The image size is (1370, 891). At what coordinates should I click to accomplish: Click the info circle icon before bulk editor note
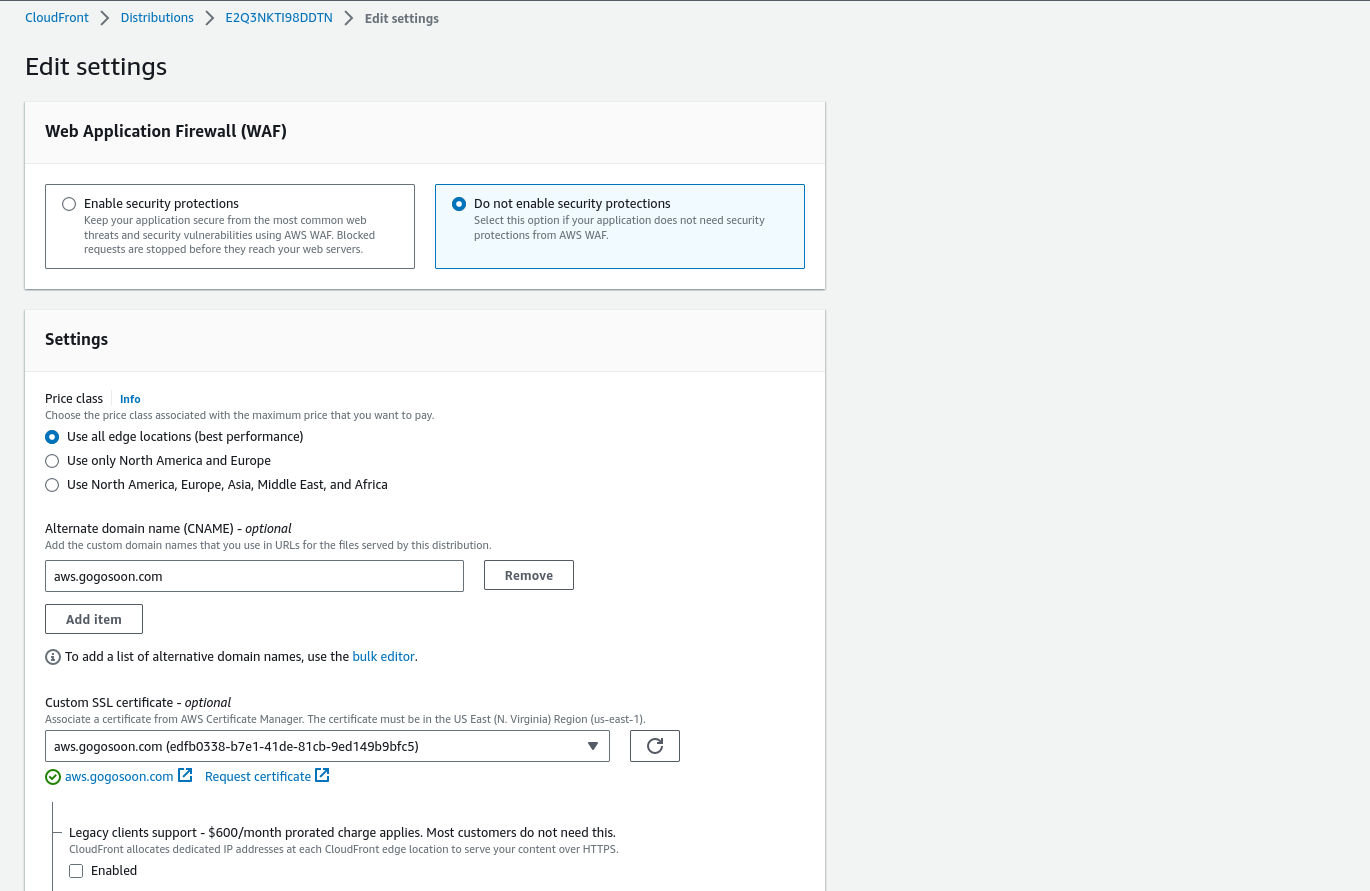52,656
